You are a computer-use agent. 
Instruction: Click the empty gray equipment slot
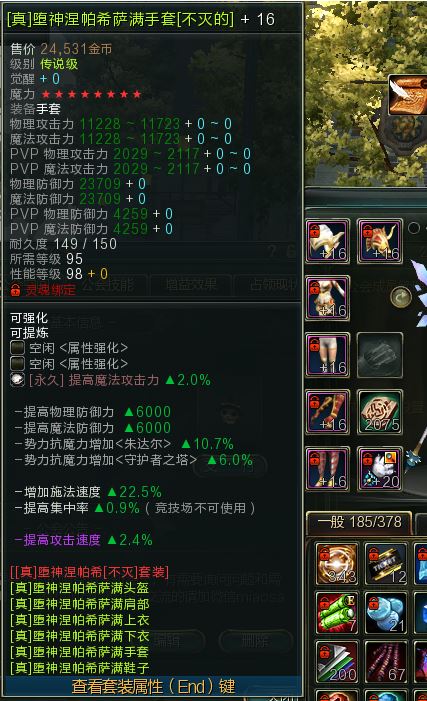380,355
